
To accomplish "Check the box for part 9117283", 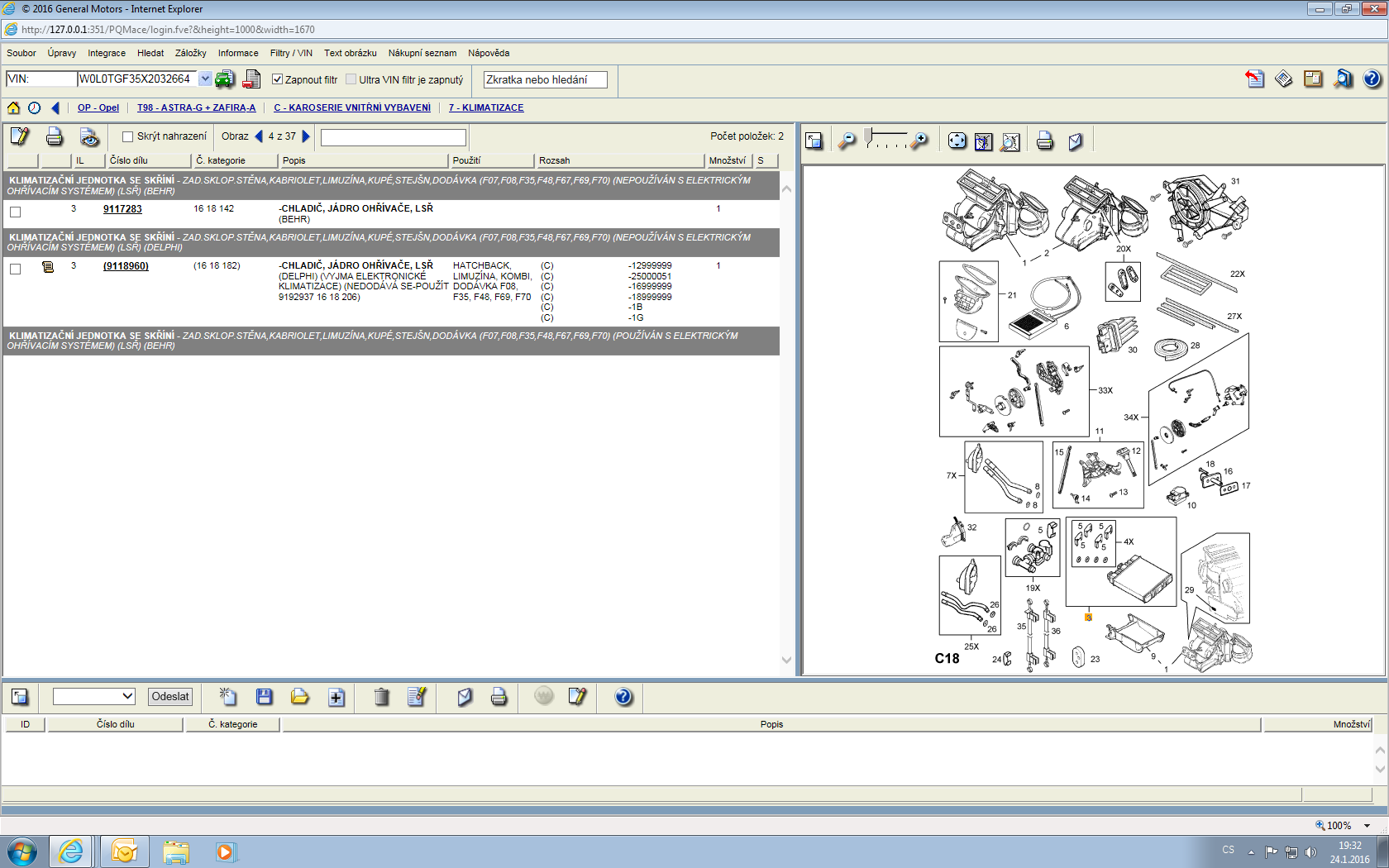I will coord(15,212).
